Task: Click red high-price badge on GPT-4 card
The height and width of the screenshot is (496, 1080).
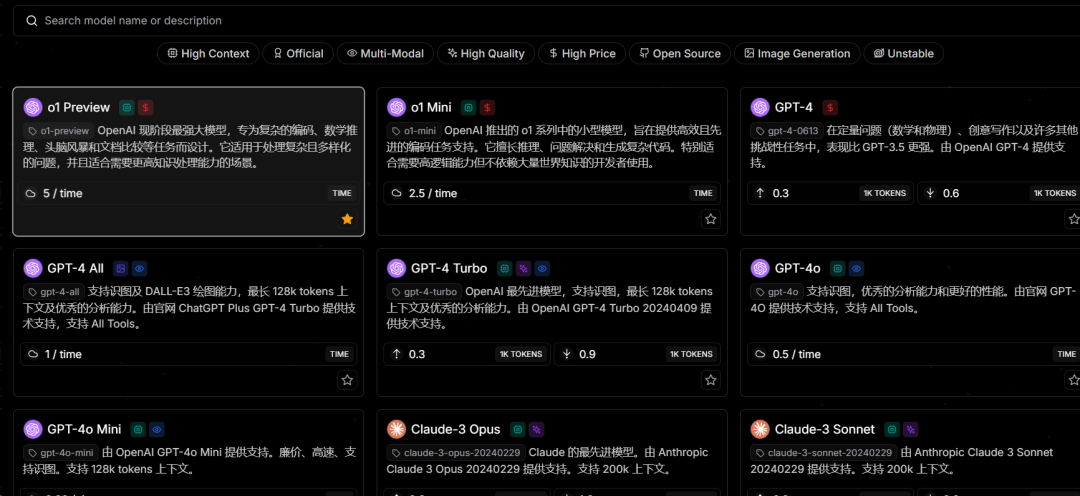Action: 830,107
